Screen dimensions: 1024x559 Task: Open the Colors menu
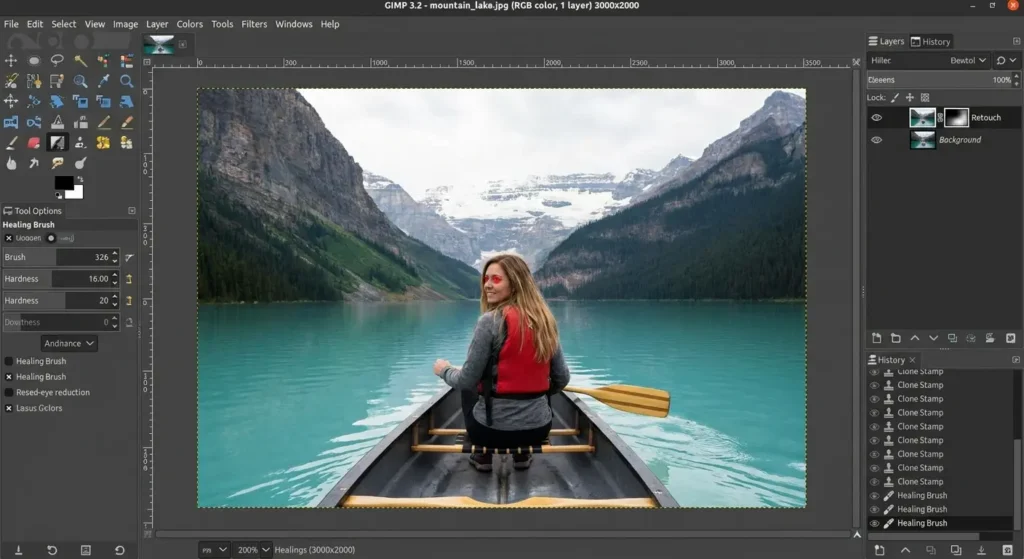[x=189, y=24]
